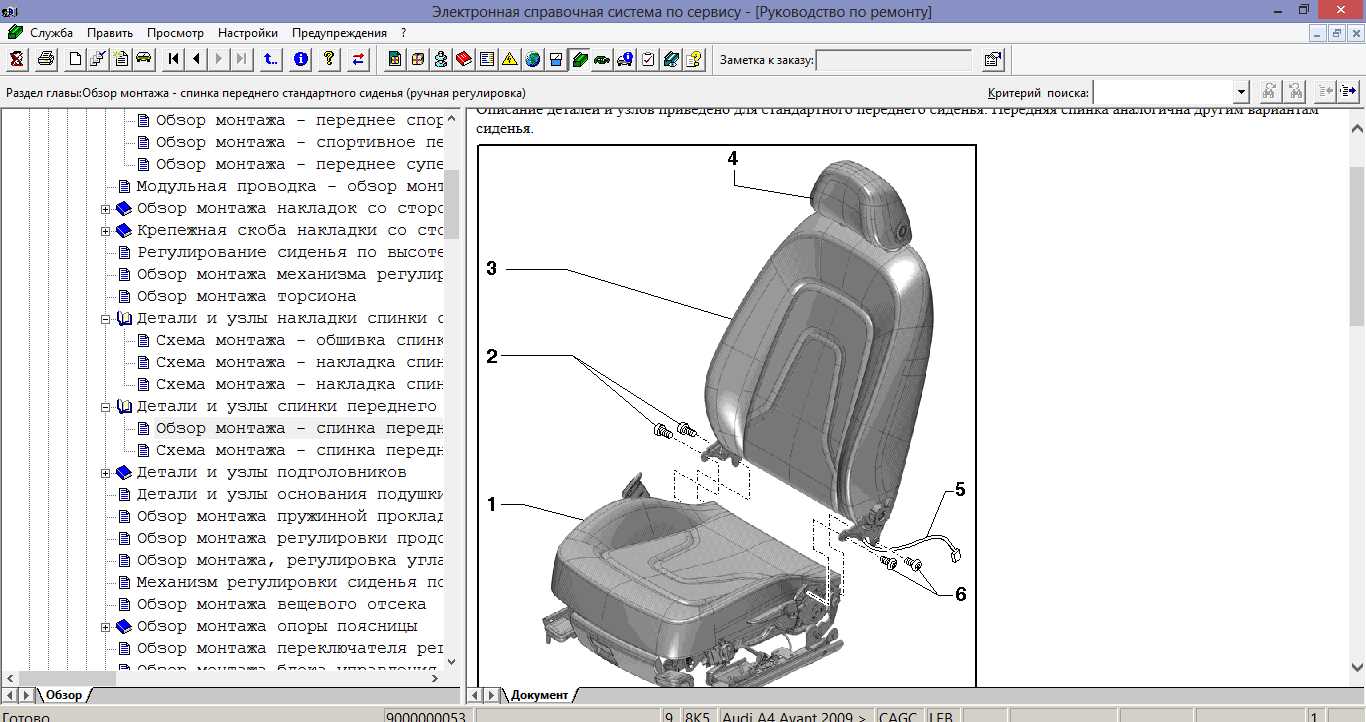This screenshot has height=722, width=1366.
Task: Click the printer icon in the toolbar
Action: click(46, 59)
